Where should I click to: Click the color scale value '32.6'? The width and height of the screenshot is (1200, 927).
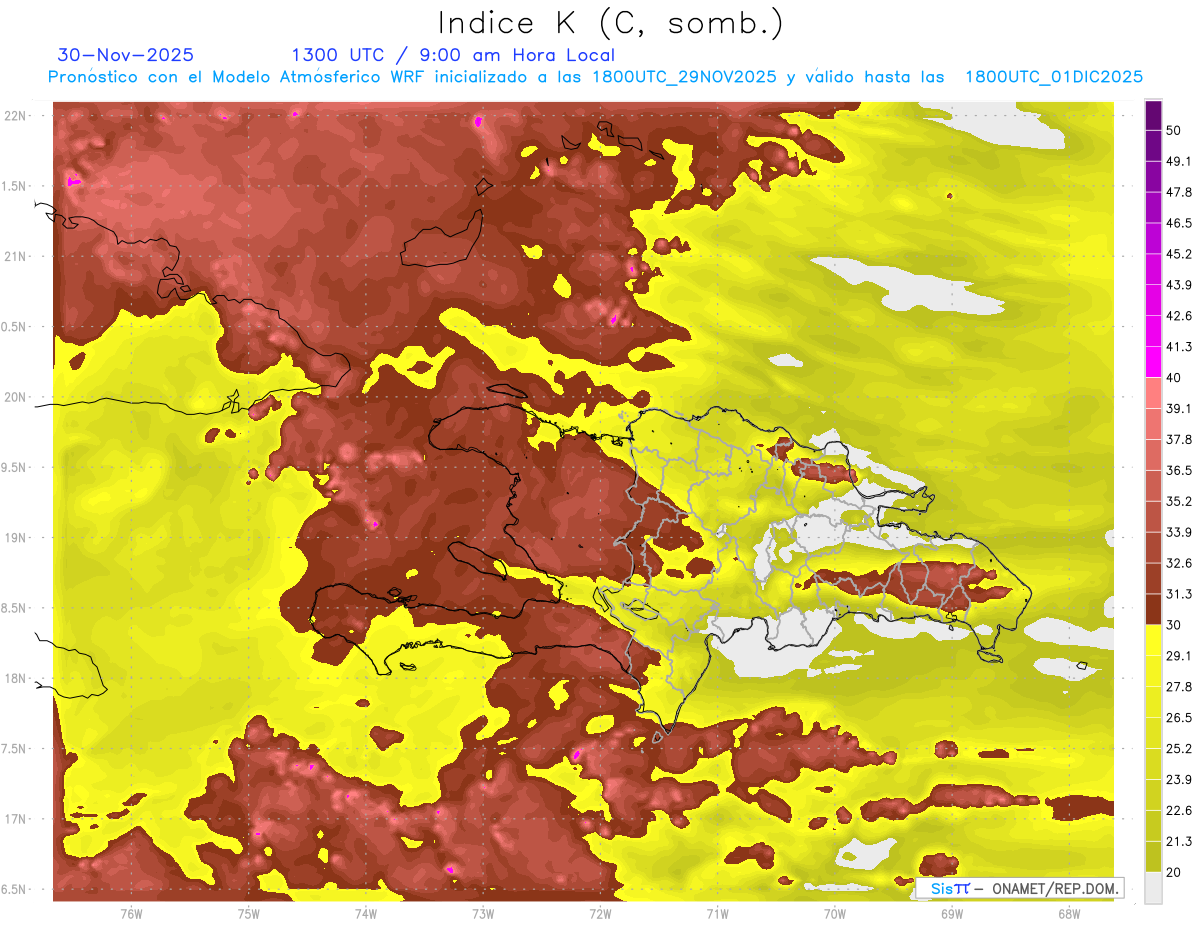click(1180, 563)
